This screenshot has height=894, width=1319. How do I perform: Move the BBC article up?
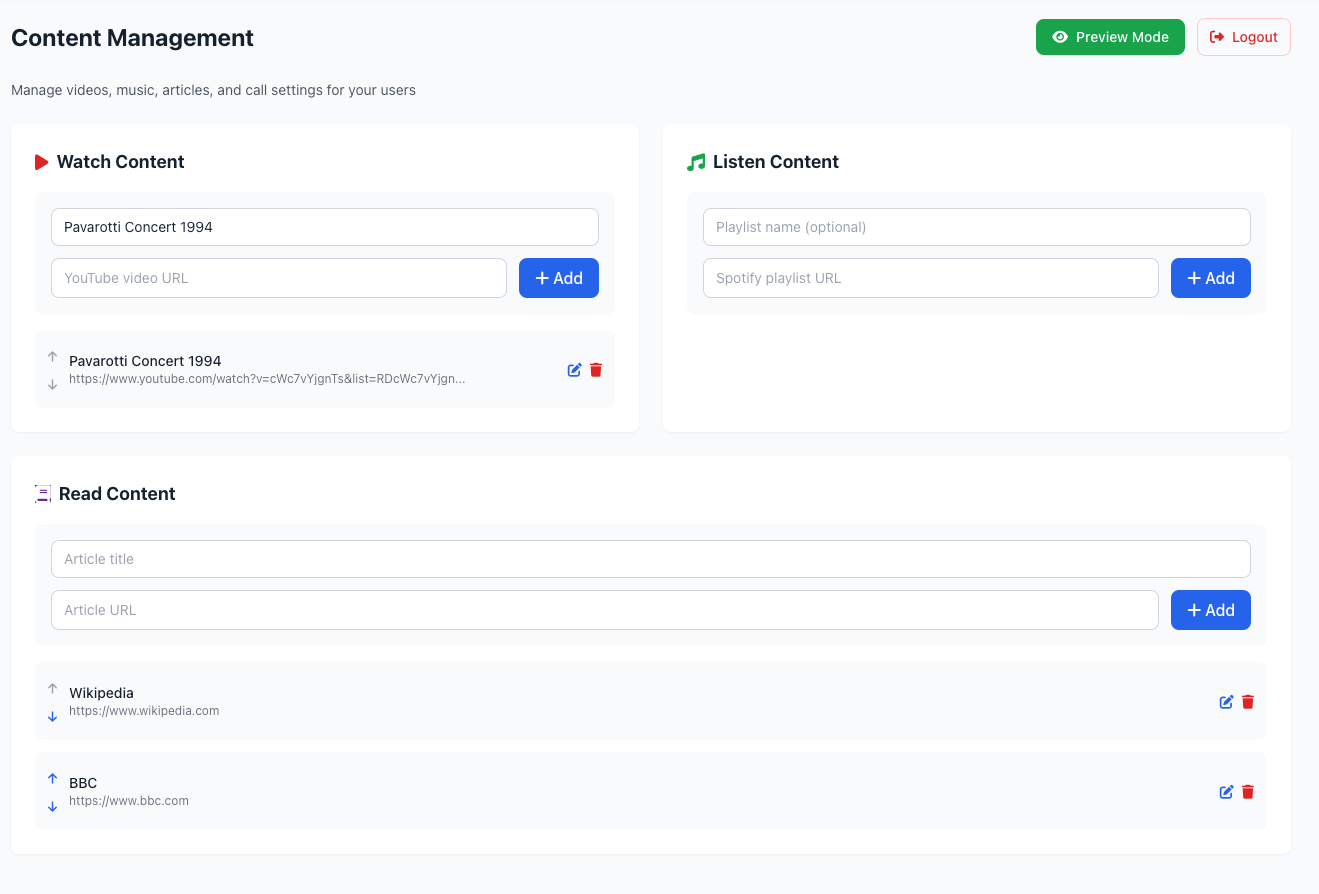53,778
